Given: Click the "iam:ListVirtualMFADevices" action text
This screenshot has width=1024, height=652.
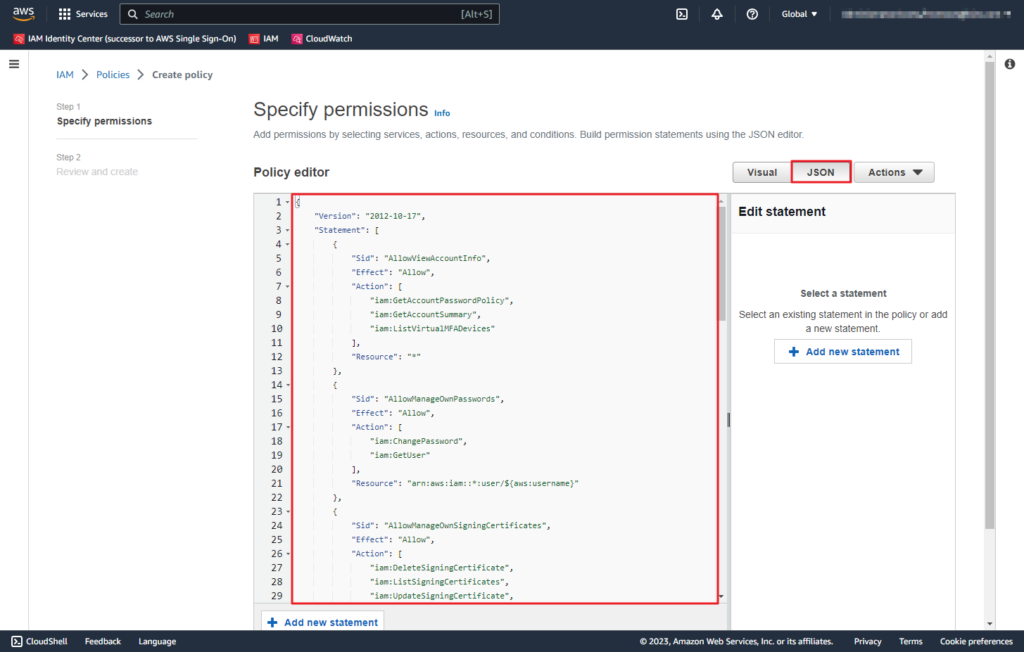Looking at the screenshot, I should [x=432, y=329].
